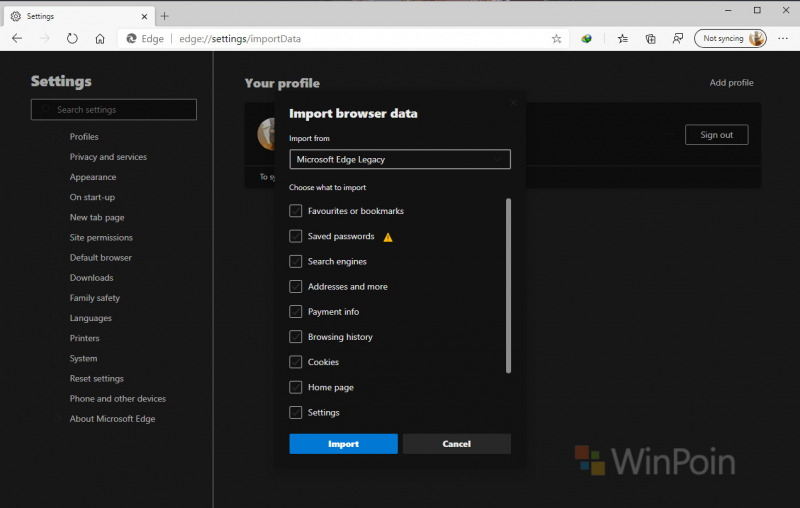Cancel the Import browser data dialog
The image size is (800, 508).
pyautogui.click(x=457, y=444)
